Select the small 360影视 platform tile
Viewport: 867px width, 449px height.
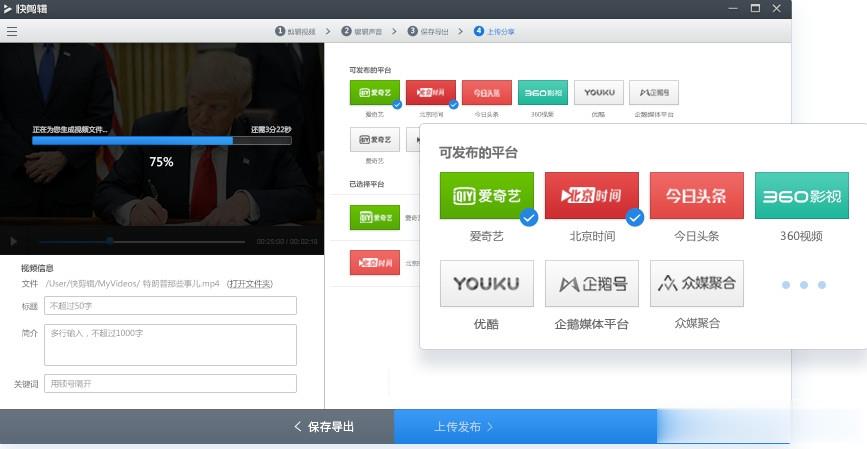click(x=542, y=92)
